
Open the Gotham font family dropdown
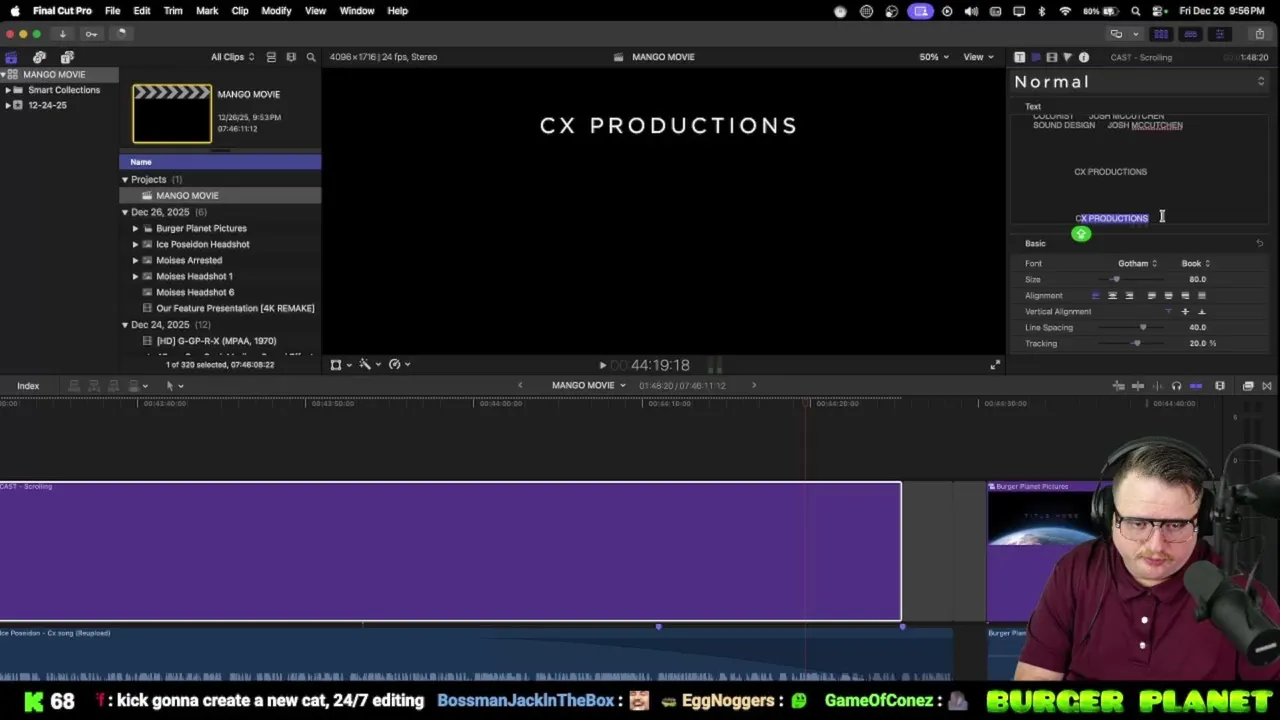[x=1137, y=263]
